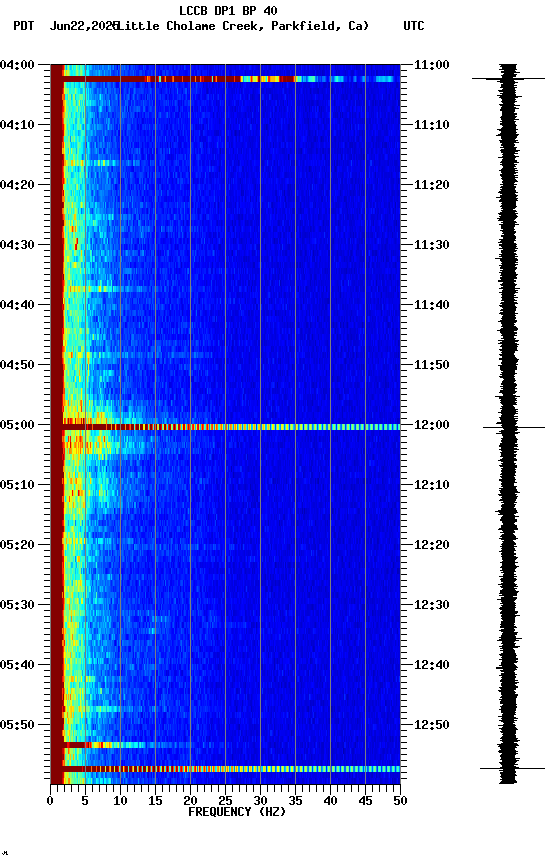Click the 'UTC' timezone label

coord(414,26)
